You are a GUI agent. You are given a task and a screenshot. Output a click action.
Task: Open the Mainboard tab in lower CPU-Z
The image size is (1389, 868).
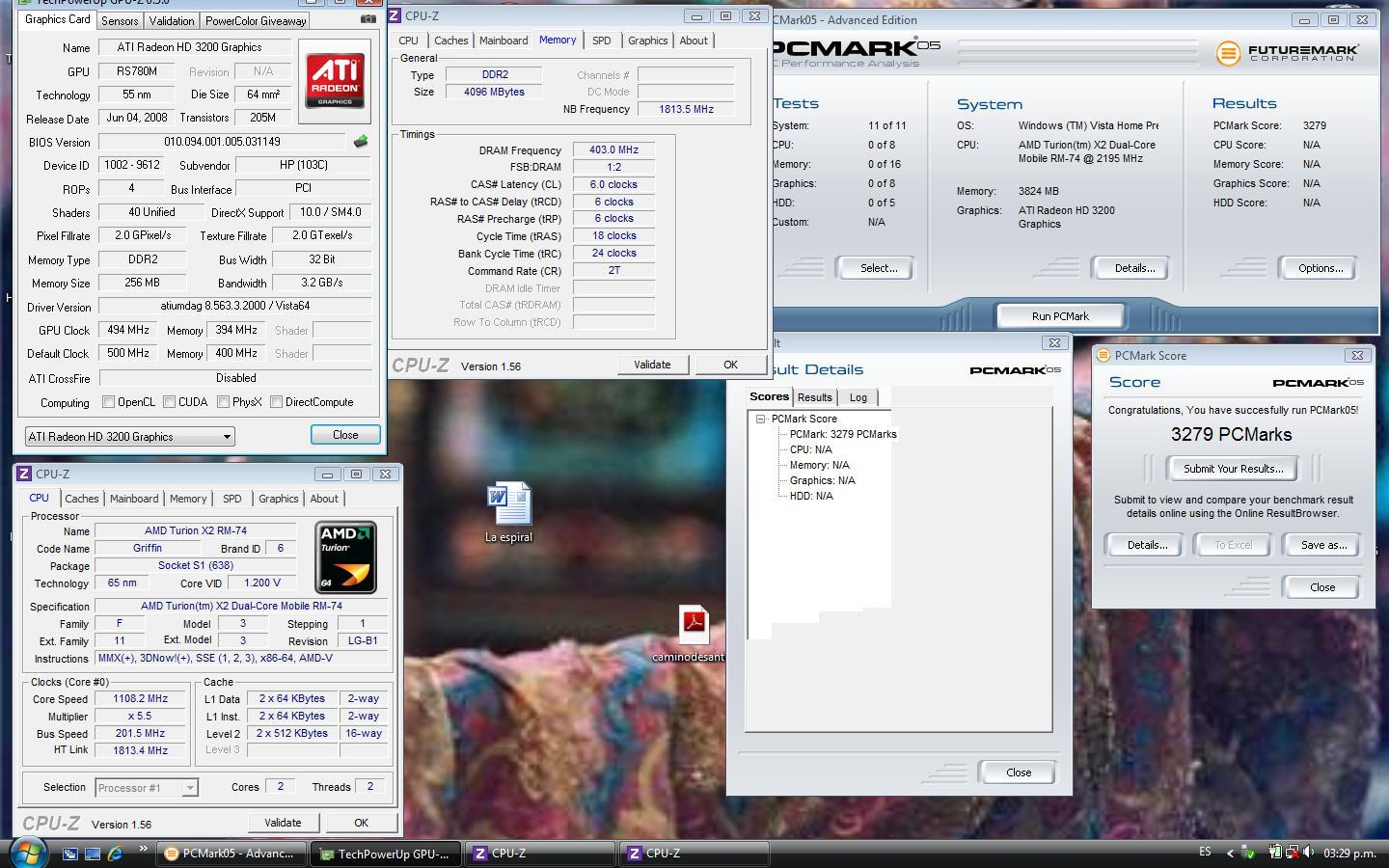pyautogui.click(x=134, y=499)
